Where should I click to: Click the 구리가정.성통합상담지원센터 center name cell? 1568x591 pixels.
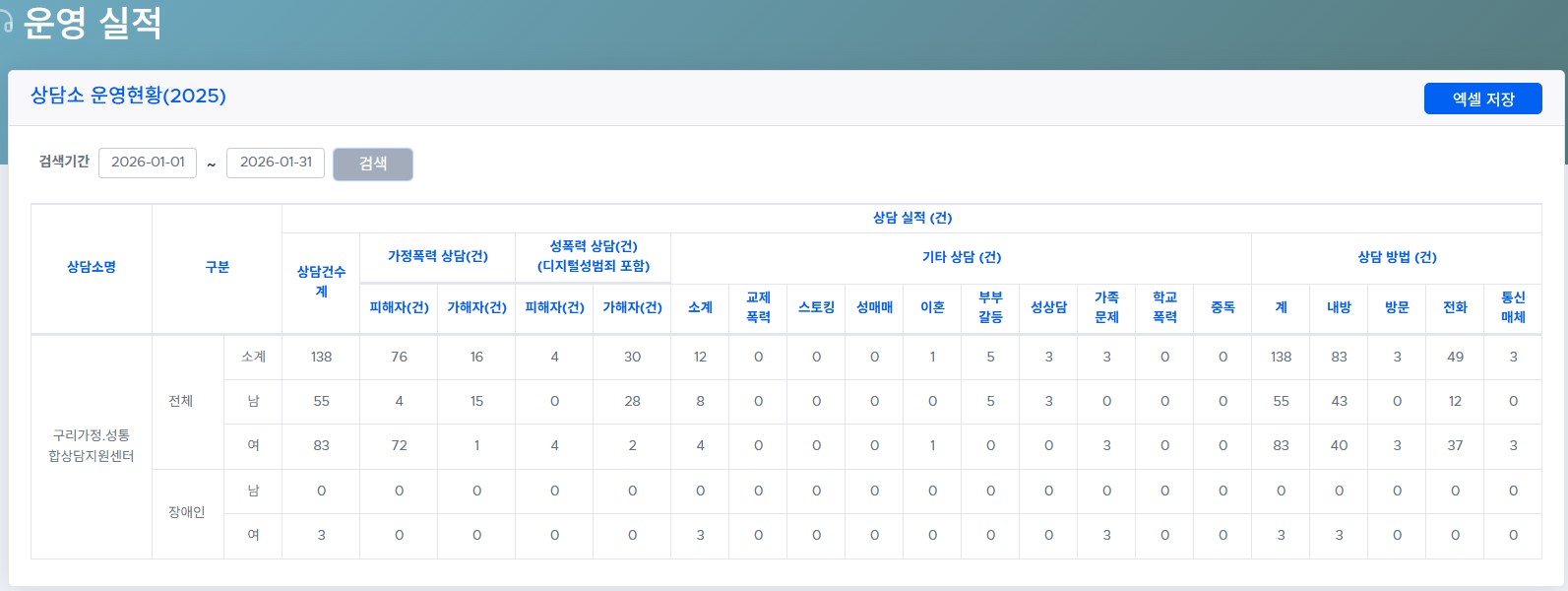pyautogui.click(x=92, y=445)
